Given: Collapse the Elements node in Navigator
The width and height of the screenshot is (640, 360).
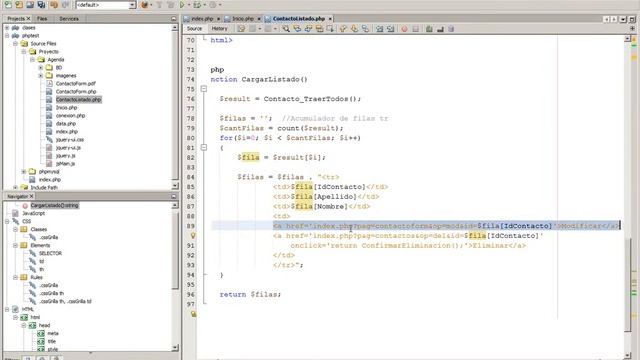Looking at the screenshot, I should (x=16, y=245).
